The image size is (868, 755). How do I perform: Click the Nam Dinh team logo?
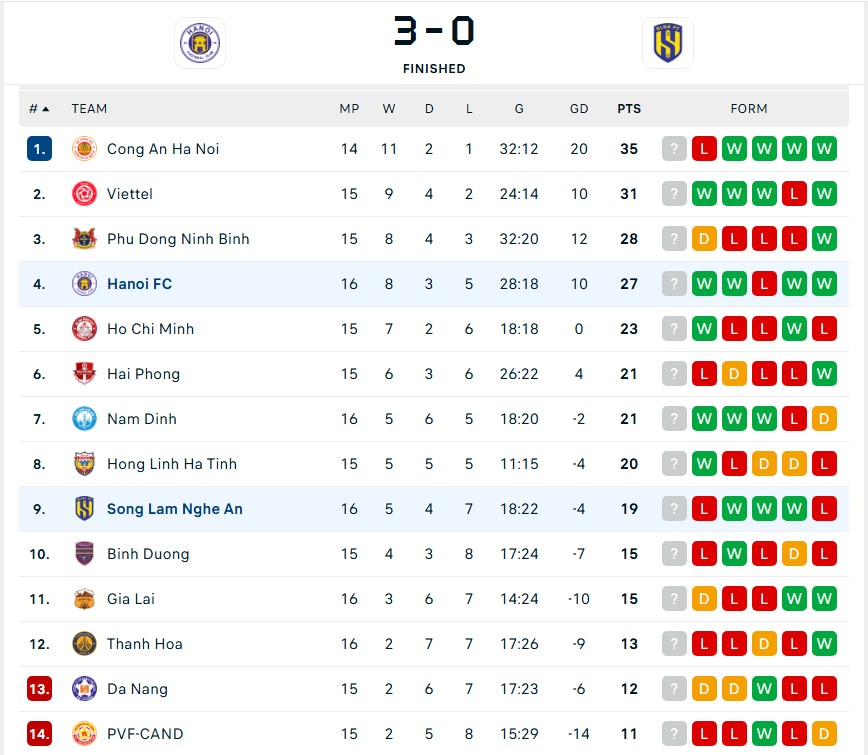pyautogui.click(x=85, y=418)
